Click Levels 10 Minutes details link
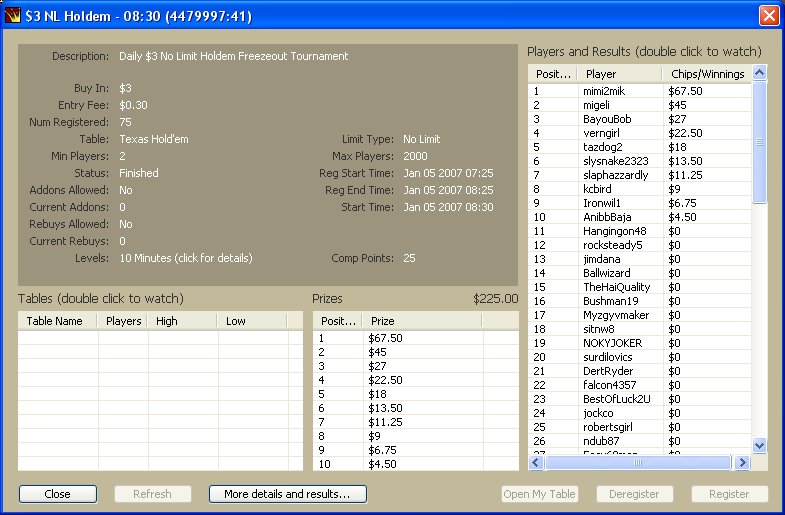Viewport: 785px width, 515px height. point(186,258)
